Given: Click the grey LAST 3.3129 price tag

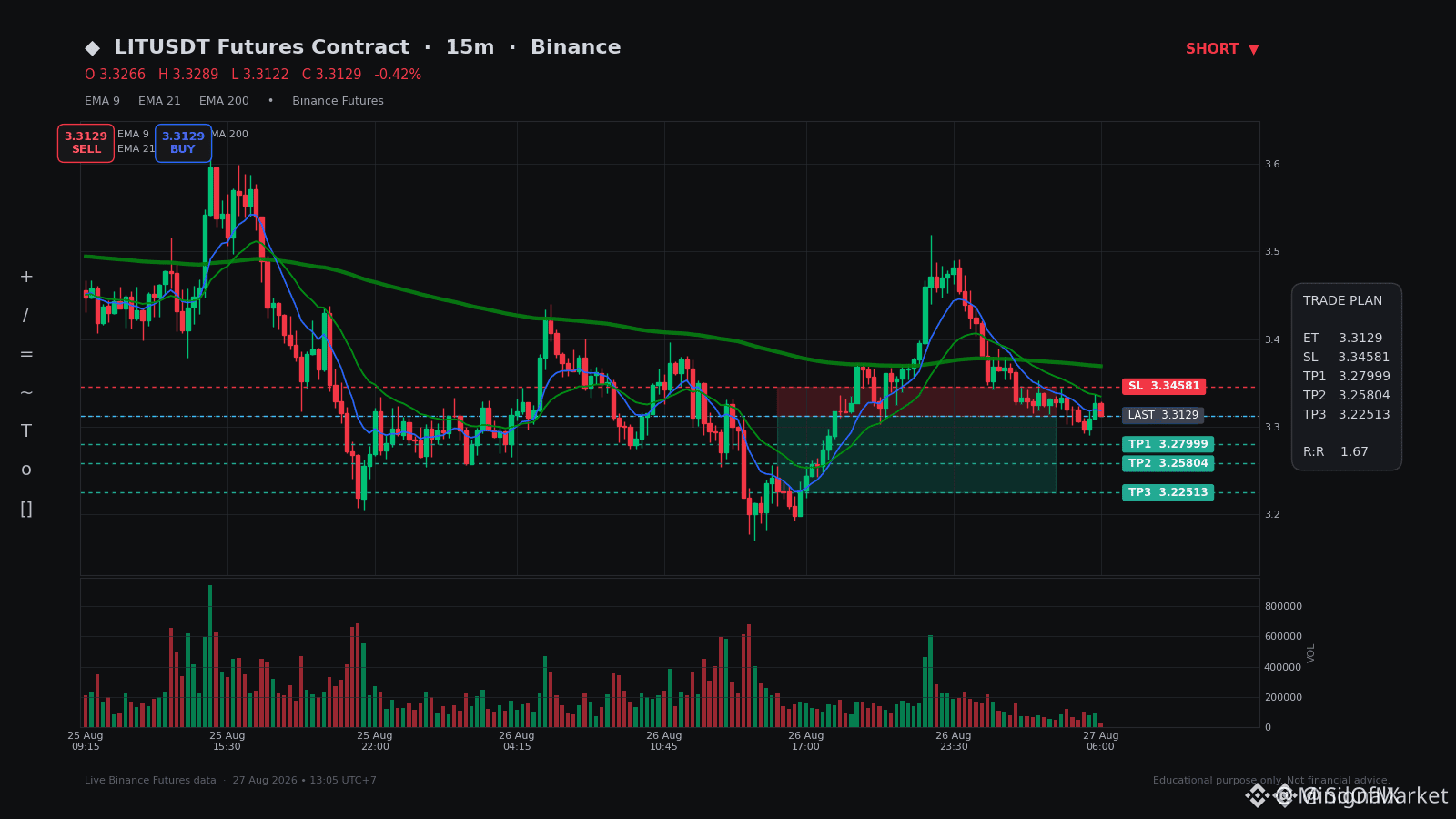Looking at the screenshot, I should click(1163, 416).
